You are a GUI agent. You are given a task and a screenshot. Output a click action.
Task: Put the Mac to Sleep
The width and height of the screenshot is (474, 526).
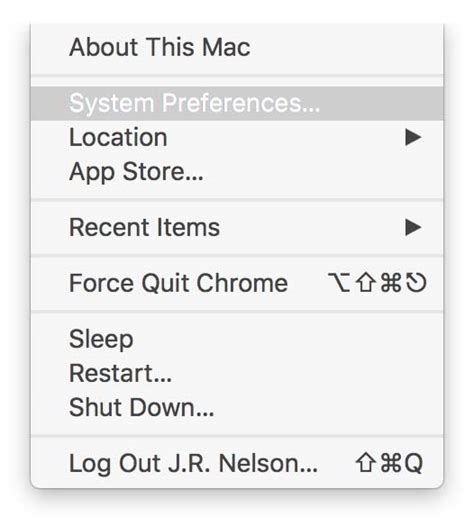point(237,339)
